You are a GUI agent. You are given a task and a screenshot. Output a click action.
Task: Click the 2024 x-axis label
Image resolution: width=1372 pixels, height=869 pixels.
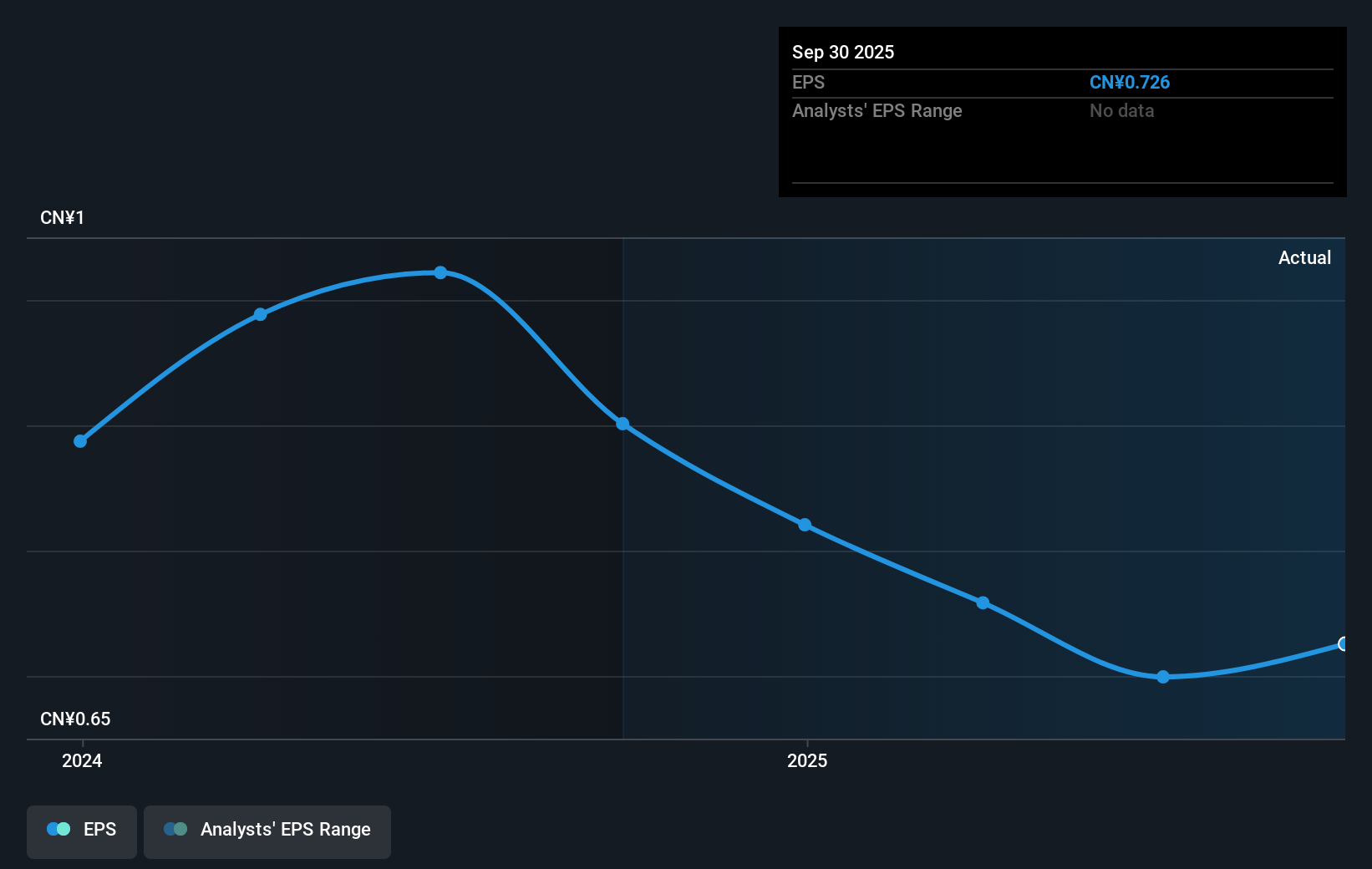tap(82, 760)
